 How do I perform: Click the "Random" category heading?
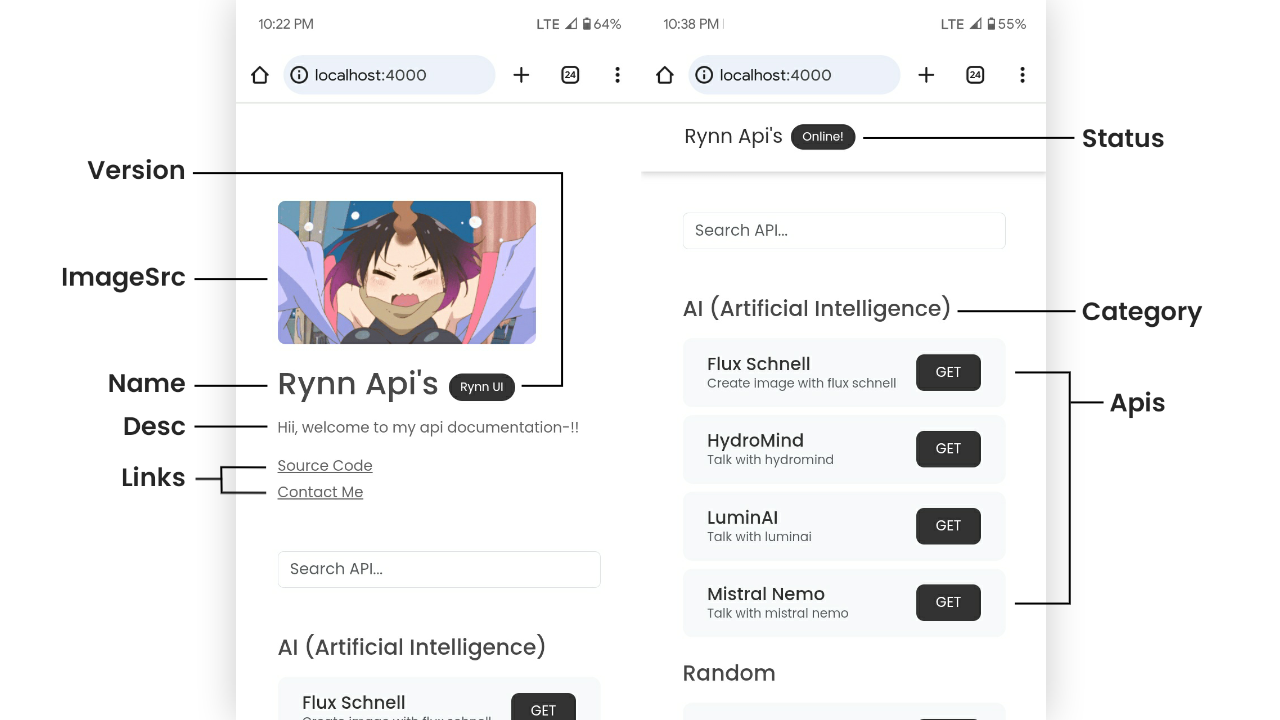729,673
